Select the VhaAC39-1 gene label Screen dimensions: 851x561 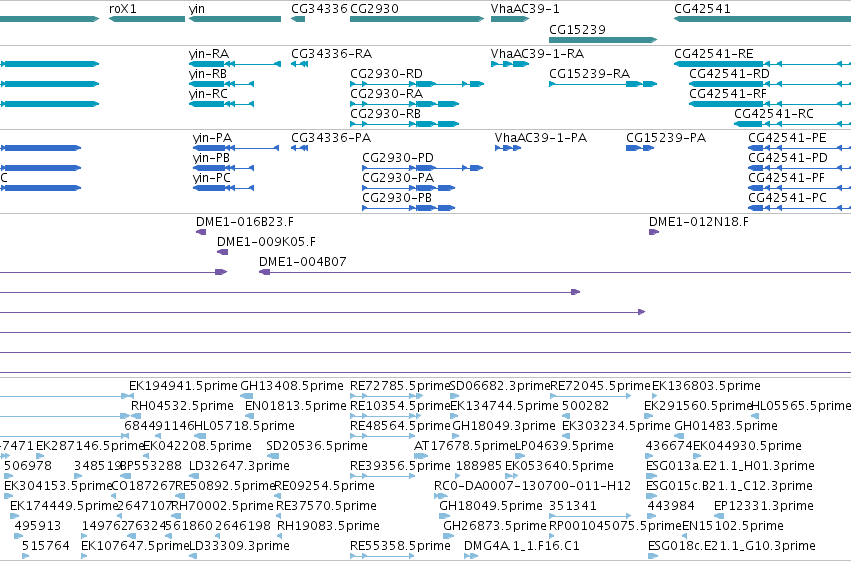(x=525, y=9)
